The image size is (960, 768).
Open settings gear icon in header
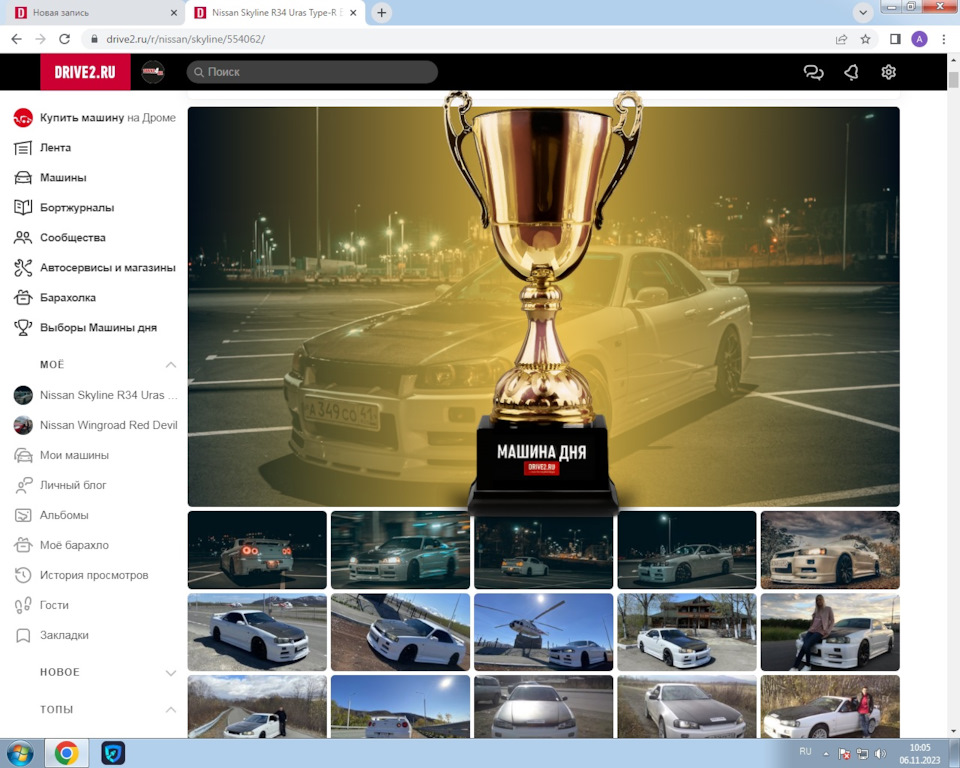pos(888,72)
